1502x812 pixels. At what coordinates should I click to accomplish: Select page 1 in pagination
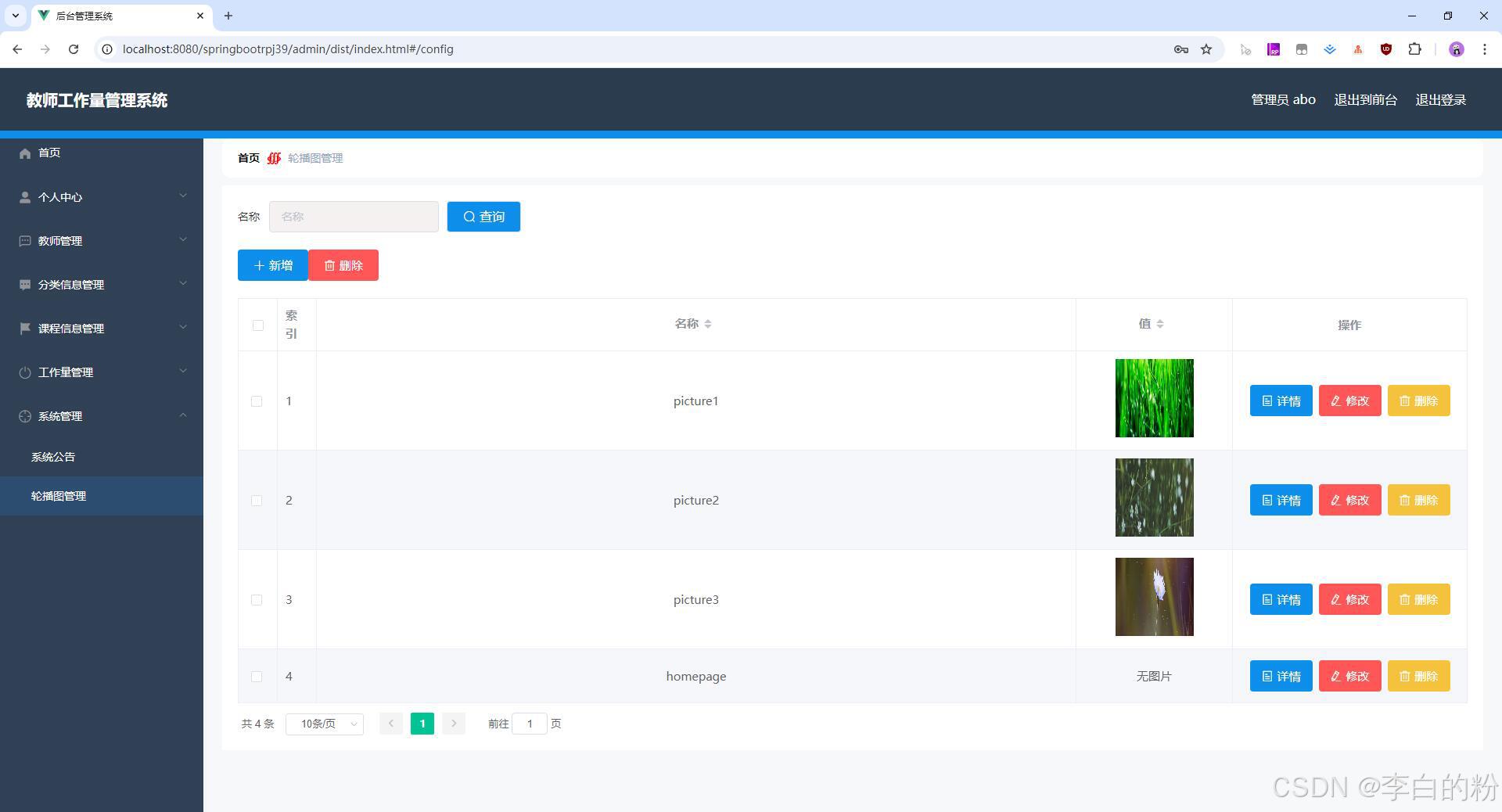click(x=422, y=724)
